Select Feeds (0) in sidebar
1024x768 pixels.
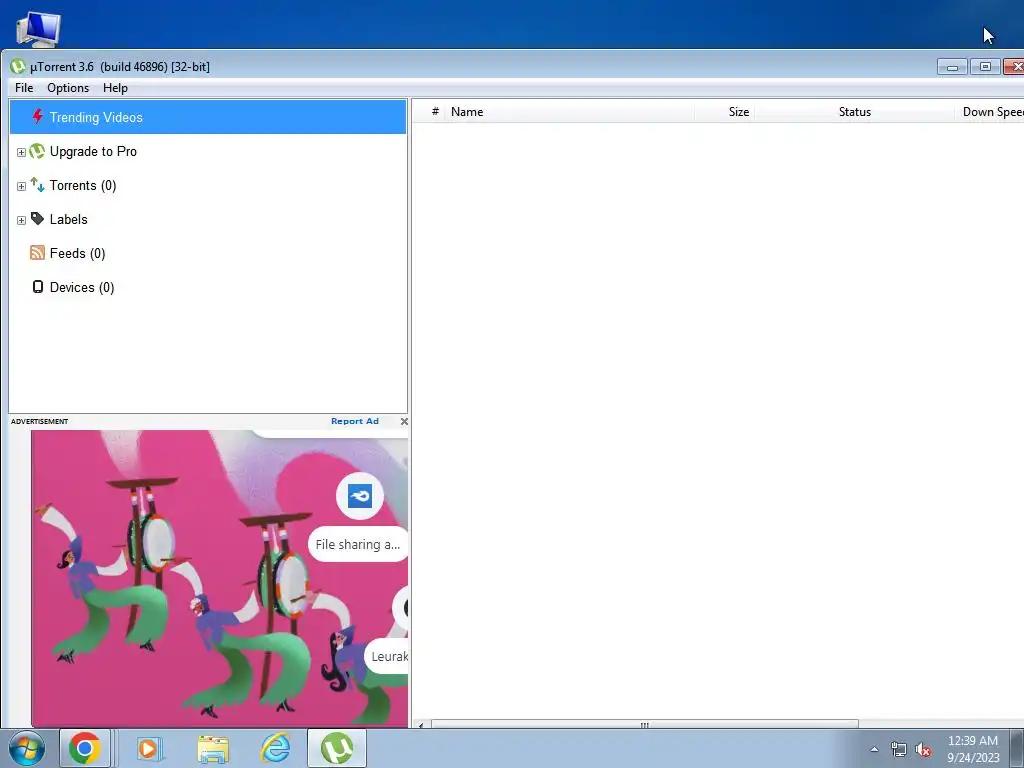click(x=77, y=253)
